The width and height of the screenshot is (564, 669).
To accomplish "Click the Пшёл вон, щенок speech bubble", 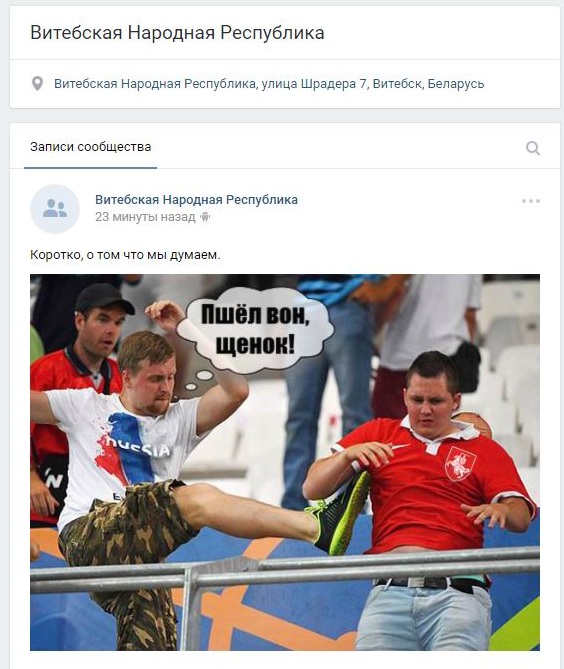I will [x=255, y=329].
